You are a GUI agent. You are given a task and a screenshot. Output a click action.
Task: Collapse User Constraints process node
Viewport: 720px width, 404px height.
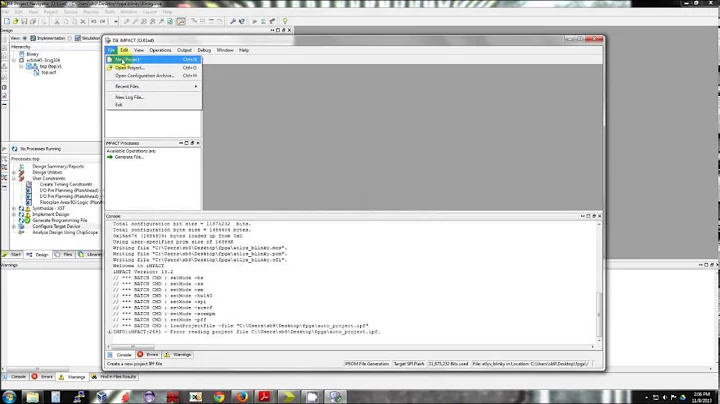click(14, 178)
